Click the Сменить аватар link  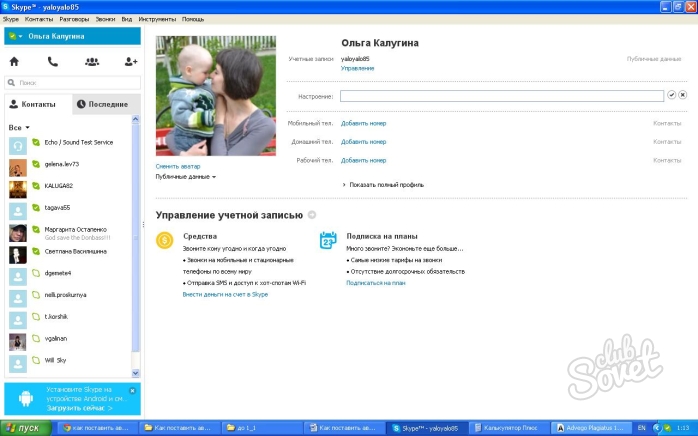178,165
